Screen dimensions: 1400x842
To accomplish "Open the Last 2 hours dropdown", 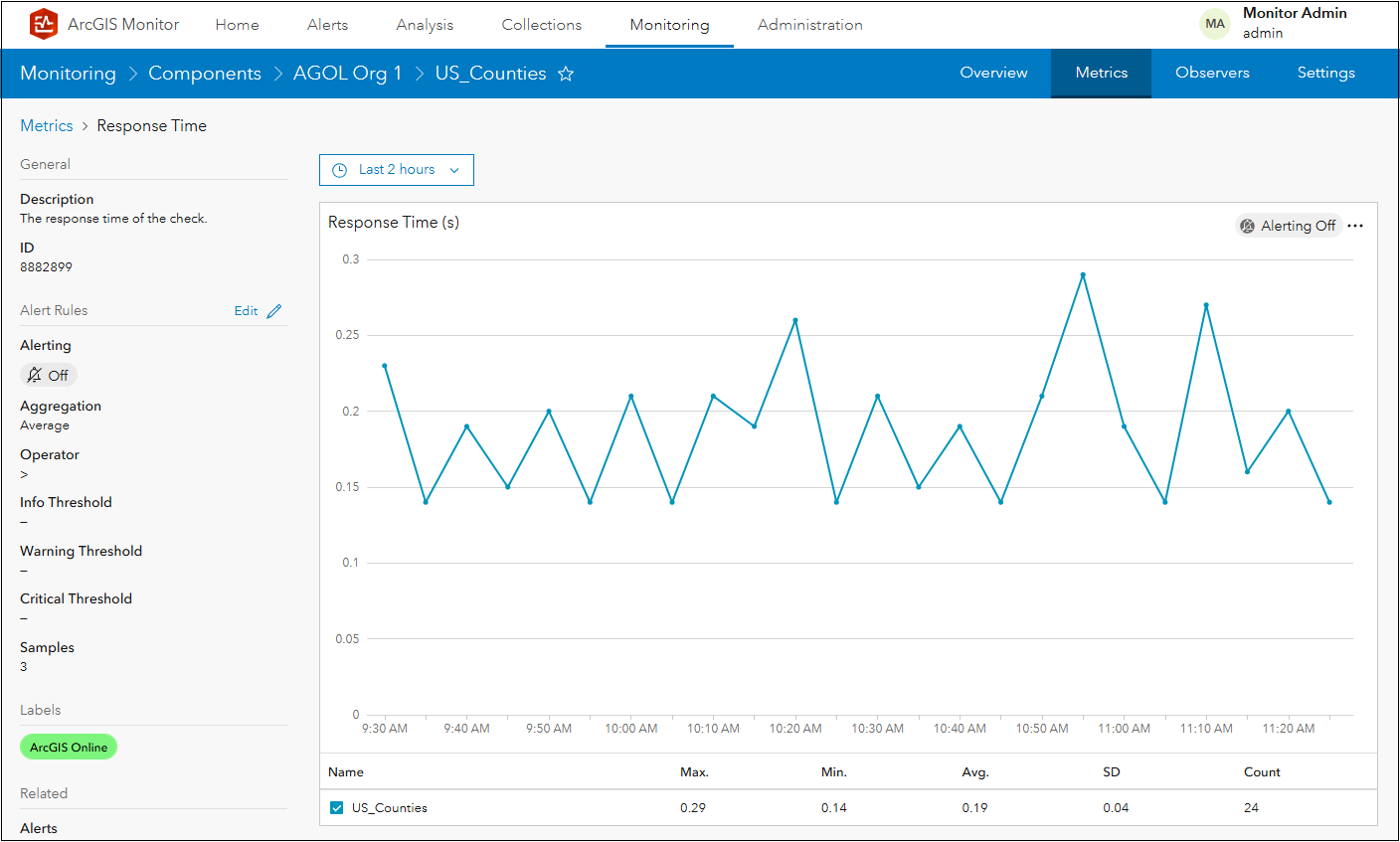I will 397,170.
